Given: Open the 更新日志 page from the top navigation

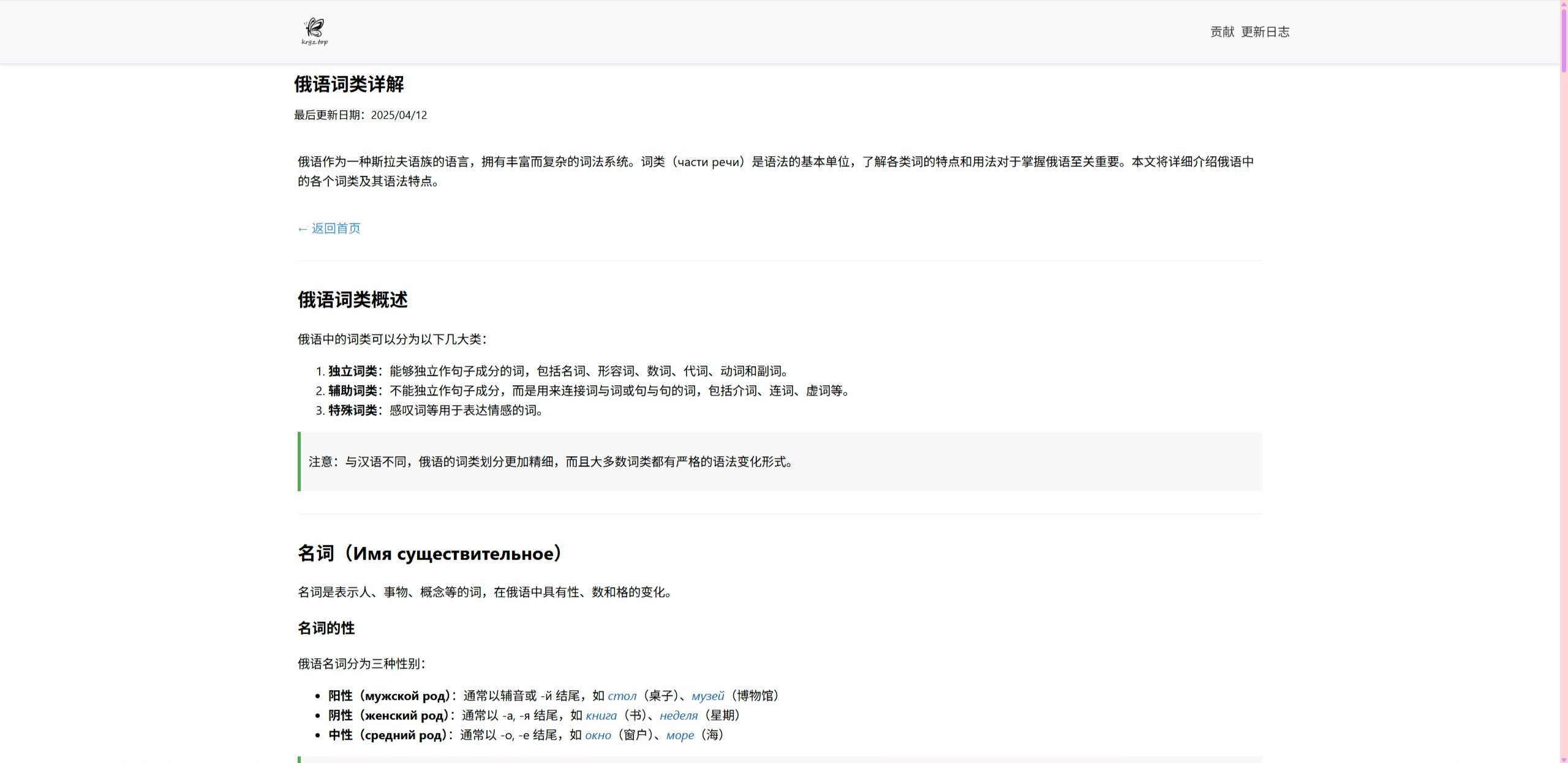Looking at the screenshot, I should tap(1265, 31).
